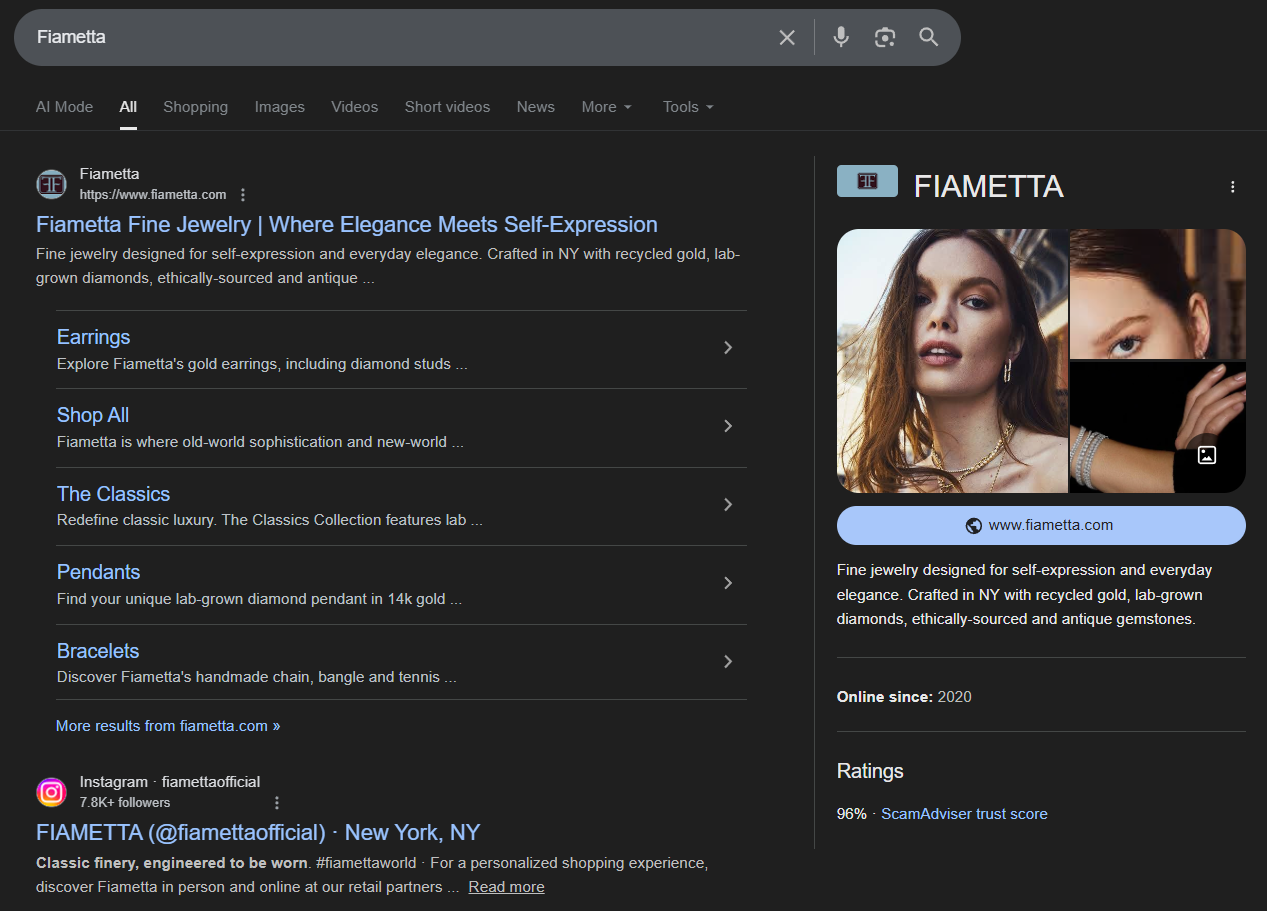Click the fiamettaofficial source name
Image resolution: width=1267 pixels, height=911 pixels.
(211, 782)
